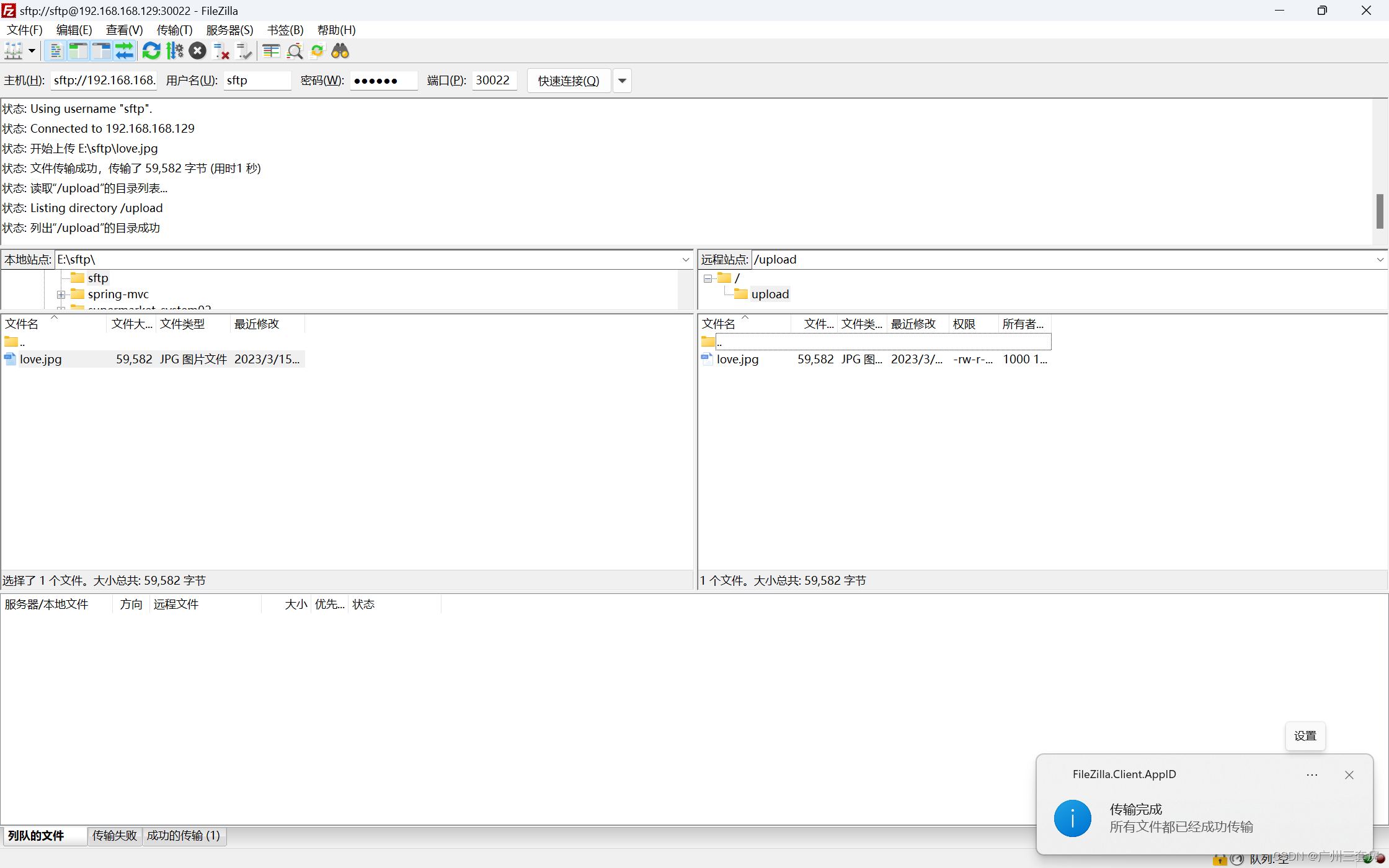Screen dimensions: 1389x868
Task: Open the Site Manager icon
Action: tap(14, 51)
